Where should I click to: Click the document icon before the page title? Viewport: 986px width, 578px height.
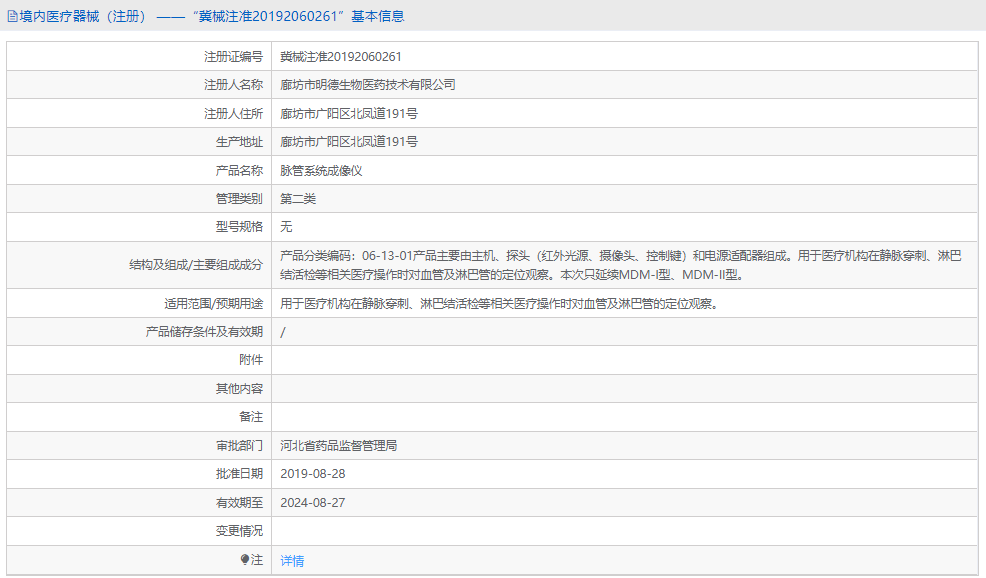14,15
